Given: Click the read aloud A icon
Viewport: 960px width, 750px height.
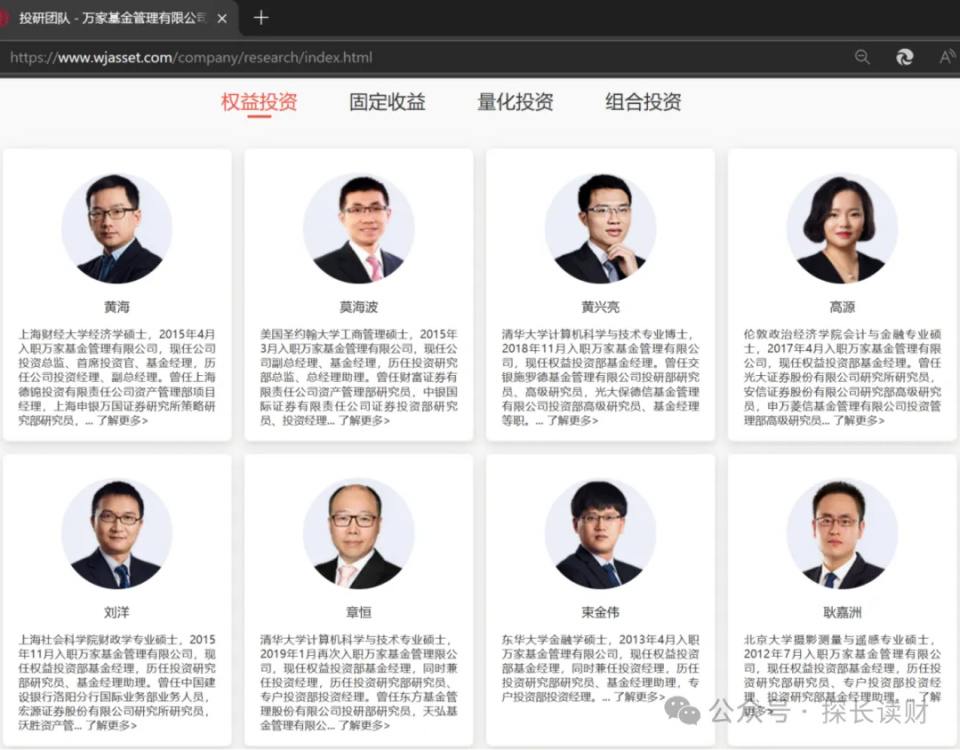Looking at the screenshot, I should click(947, 57).
